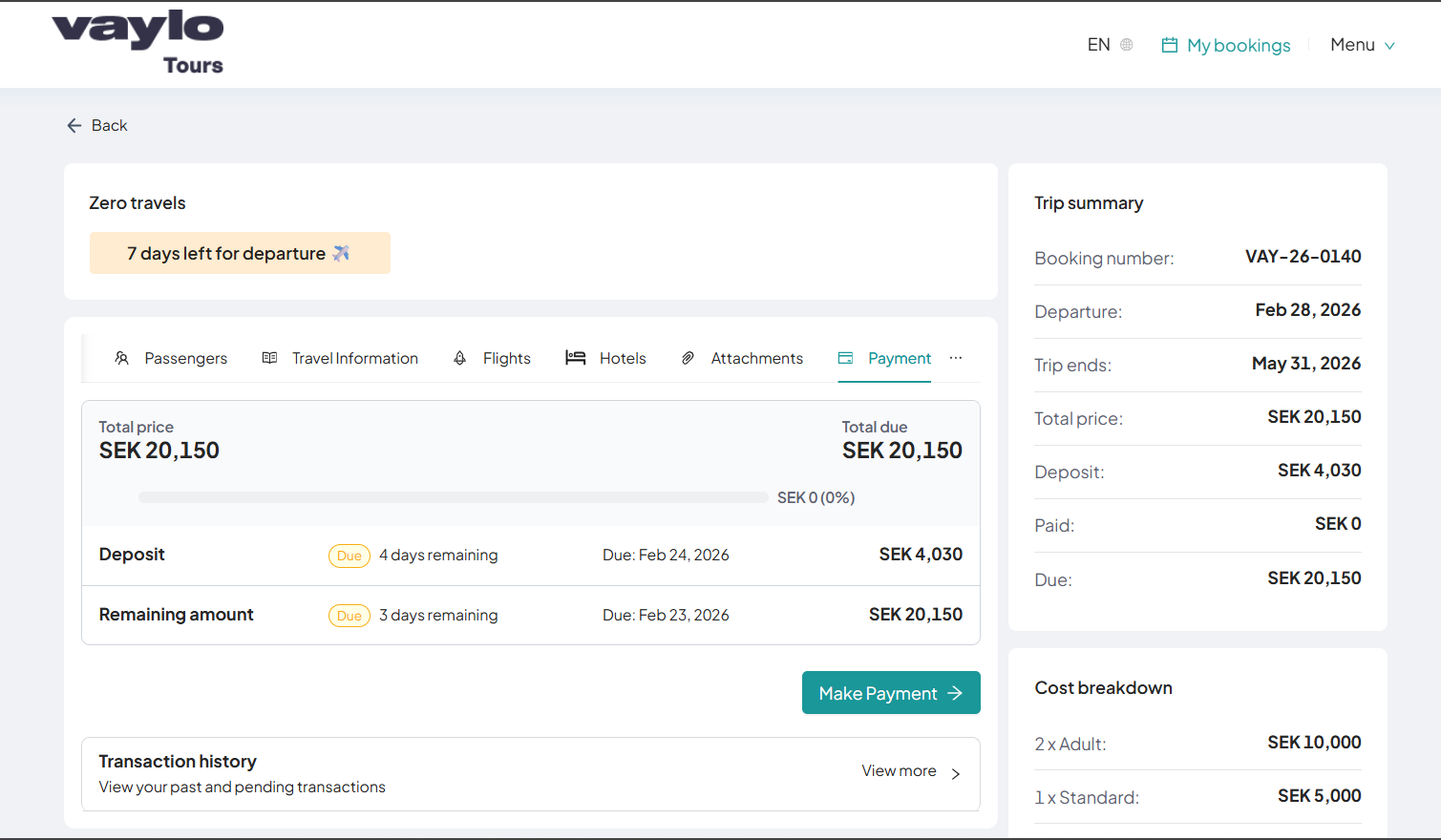Expand the hidden tabs ellipsis
The image size is (1441, 840).
click(x=956, y=356)
